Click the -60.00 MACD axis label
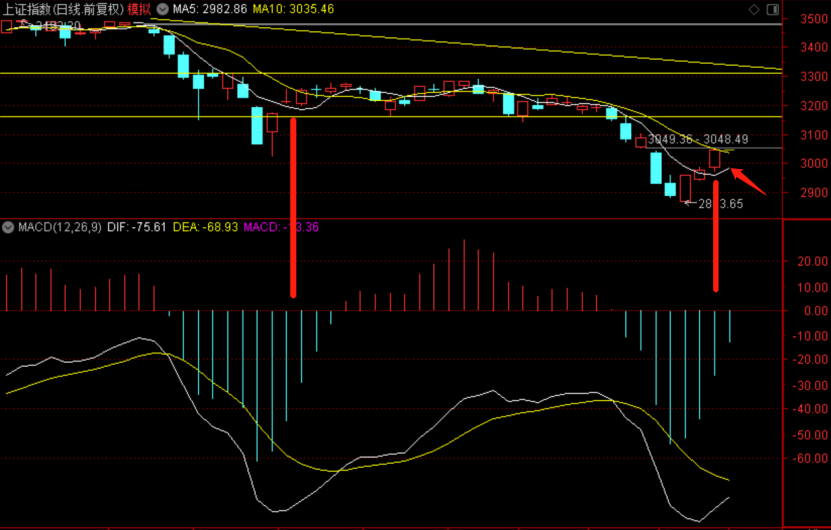This screenshot has width=831, height=530. point(810,458)
